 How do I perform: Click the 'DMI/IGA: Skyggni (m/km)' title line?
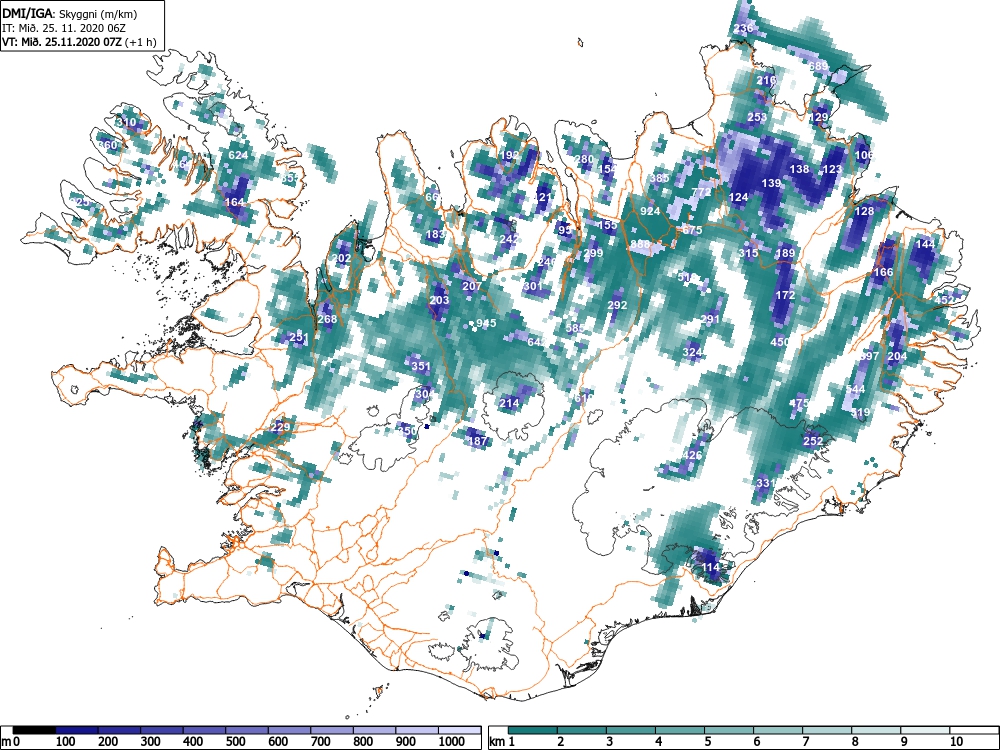tap(70, 14)
